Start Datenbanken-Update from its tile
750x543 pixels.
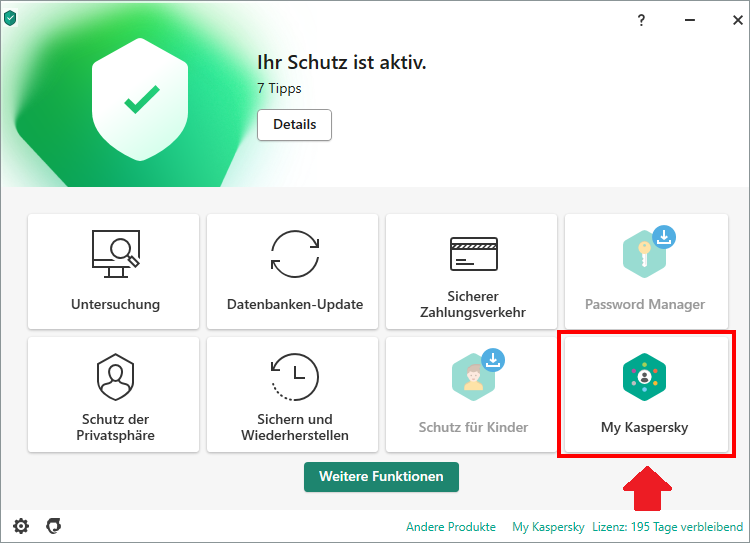pyautogui.click(x=294, y=271)
